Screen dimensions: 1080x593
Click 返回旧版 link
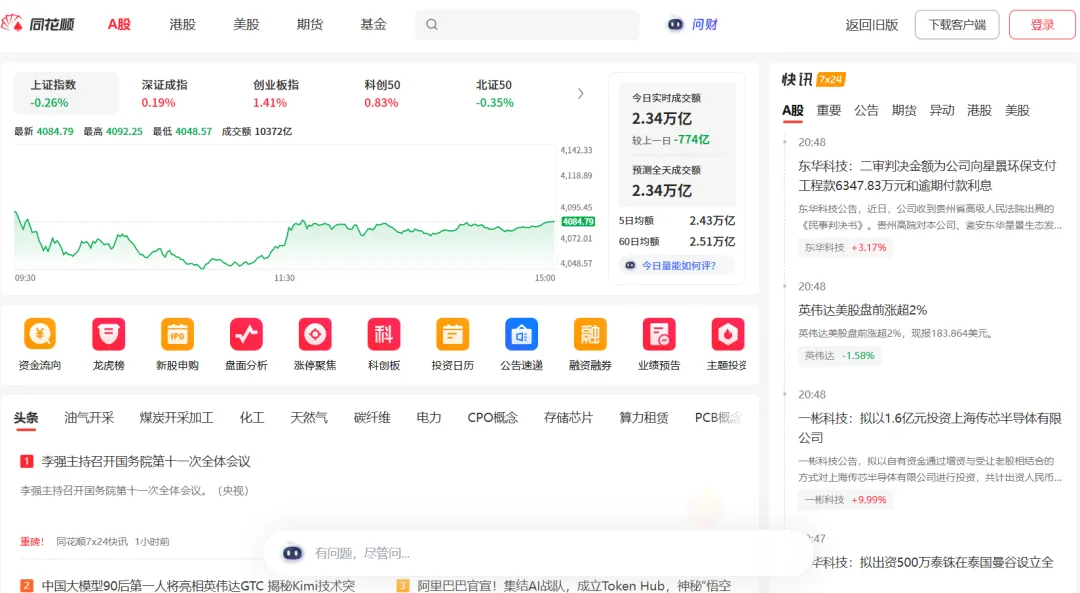pyautogui.click(x=872, y=25)
